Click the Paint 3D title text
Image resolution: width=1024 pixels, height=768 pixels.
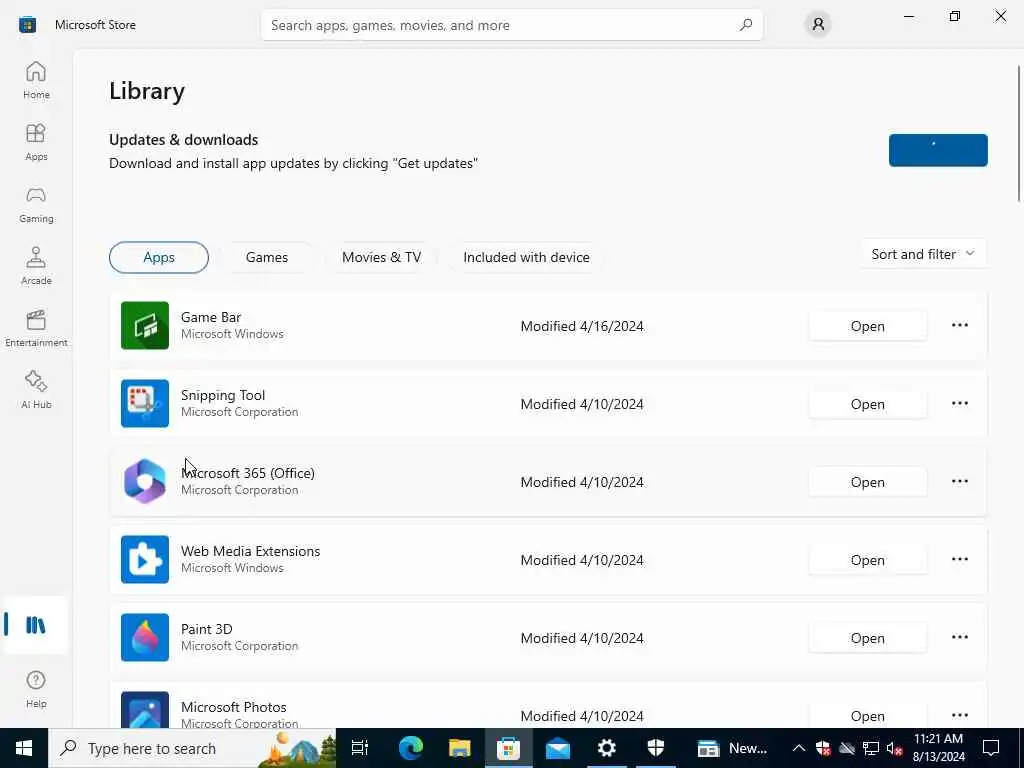(206, 629)
